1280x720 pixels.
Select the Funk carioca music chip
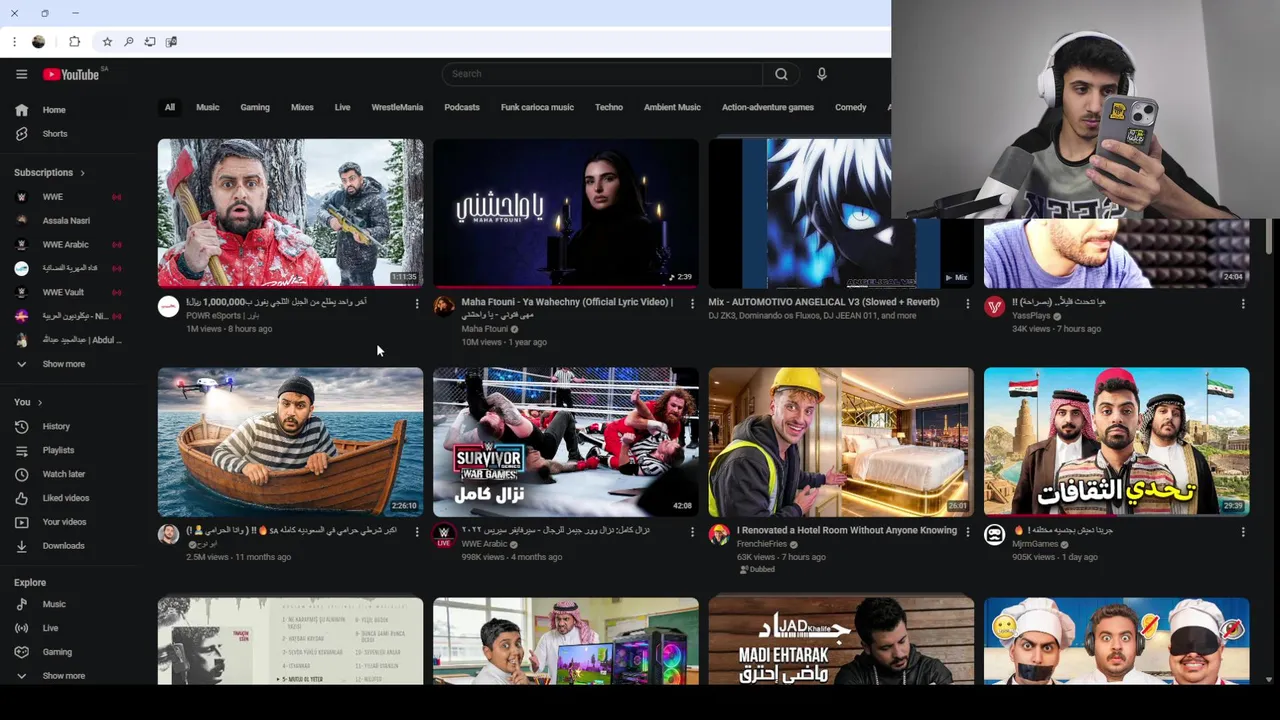537,108
